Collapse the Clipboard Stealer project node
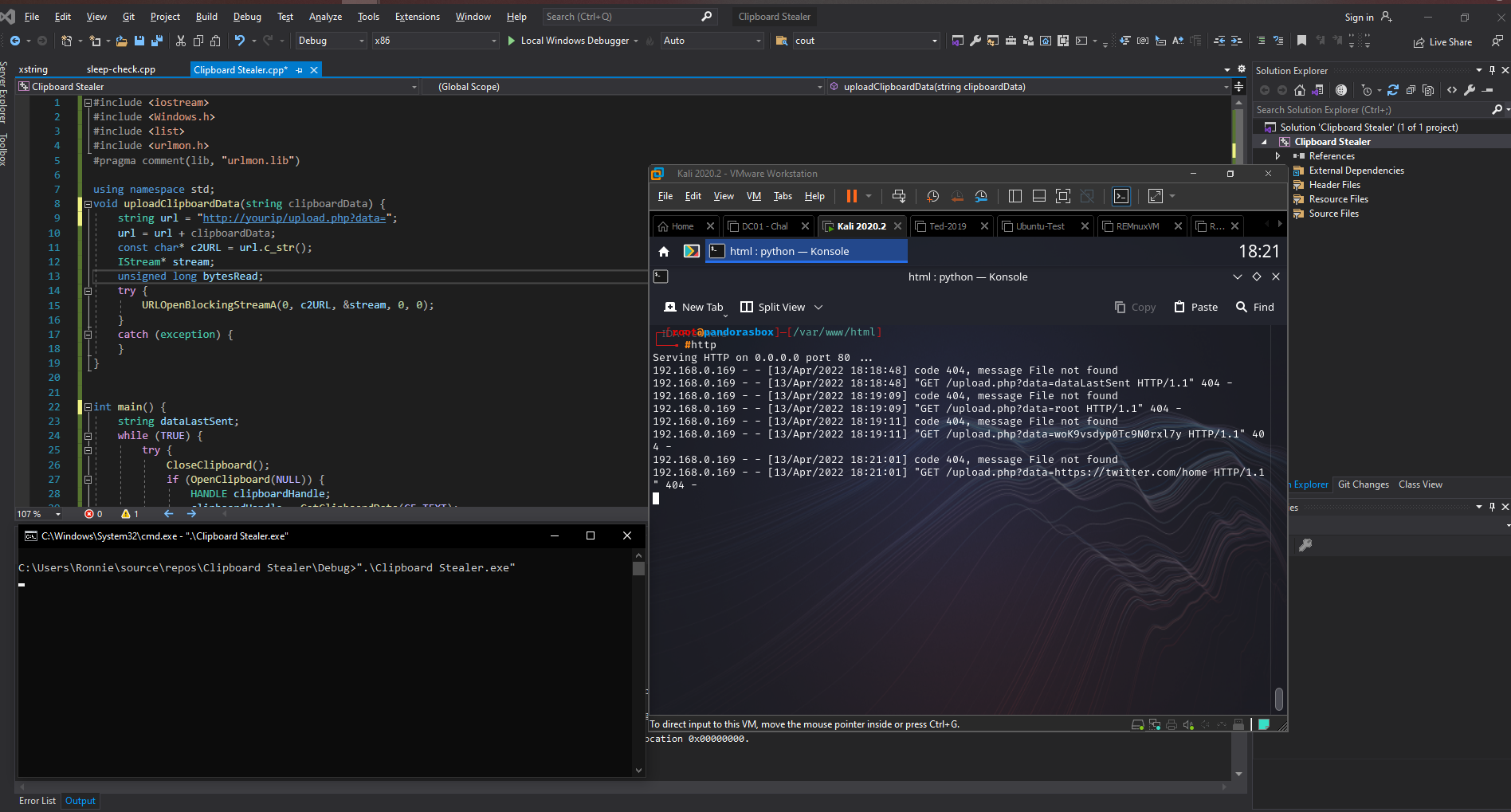 point(1264,142)
